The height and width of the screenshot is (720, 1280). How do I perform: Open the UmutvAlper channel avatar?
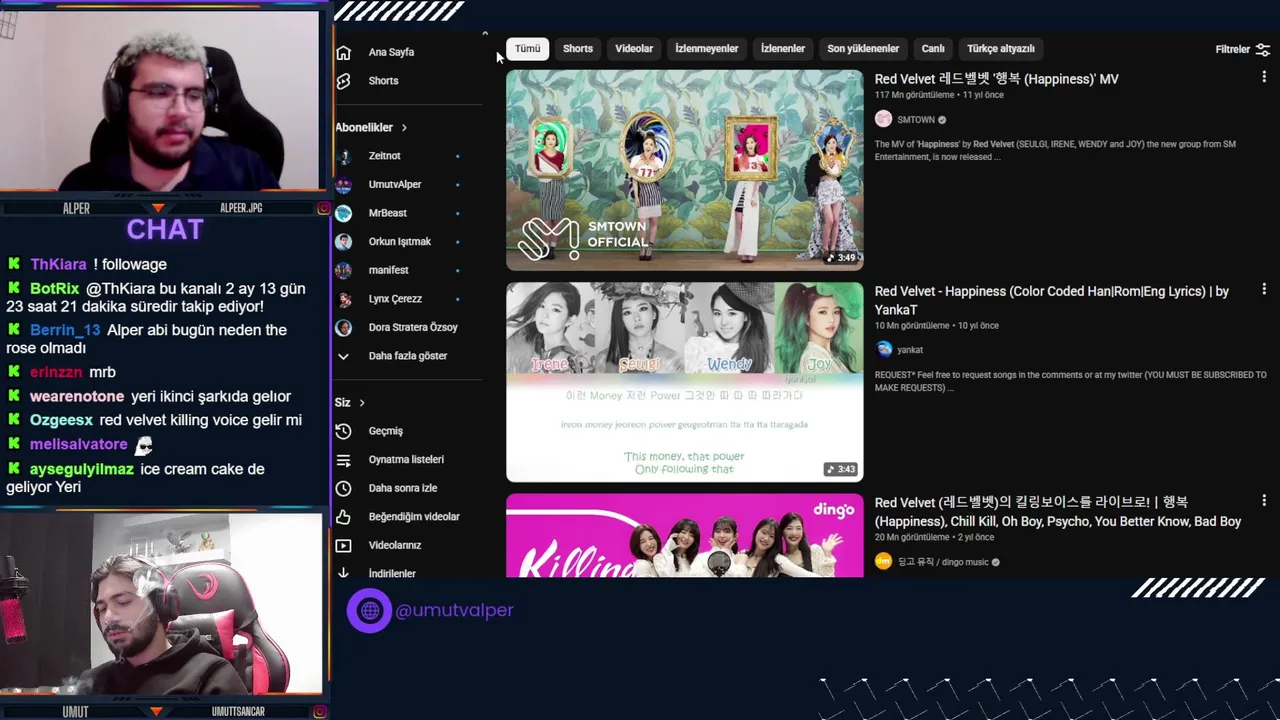[x=343, y=185]
